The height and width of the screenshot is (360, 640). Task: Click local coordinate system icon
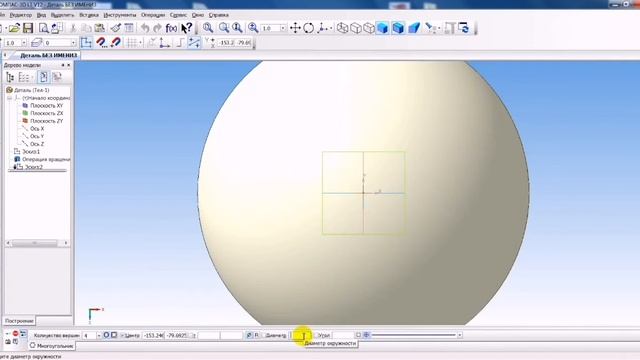[x=164, y=42]
